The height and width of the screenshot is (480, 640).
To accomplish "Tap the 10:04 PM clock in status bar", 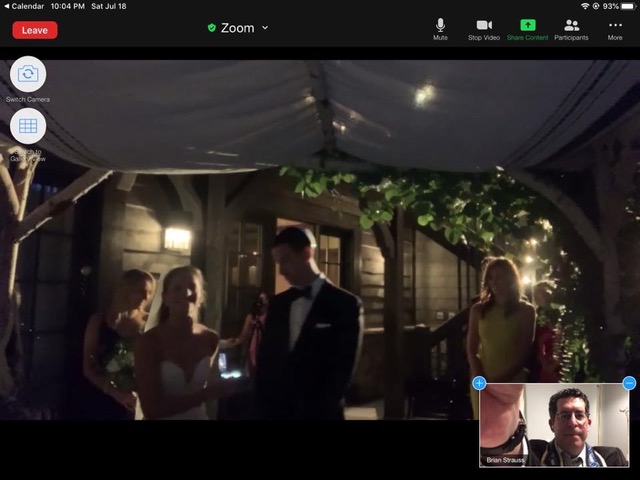I will [x=70, y=6].
